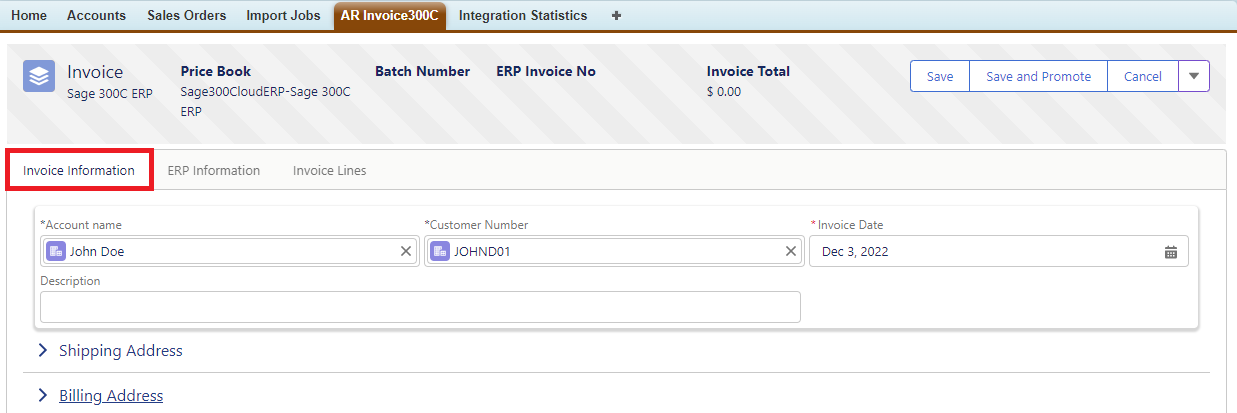This screenshot has width=1237, height=413.
Task: Click the record icon beside JOHND01
Action: click(440, 252)
